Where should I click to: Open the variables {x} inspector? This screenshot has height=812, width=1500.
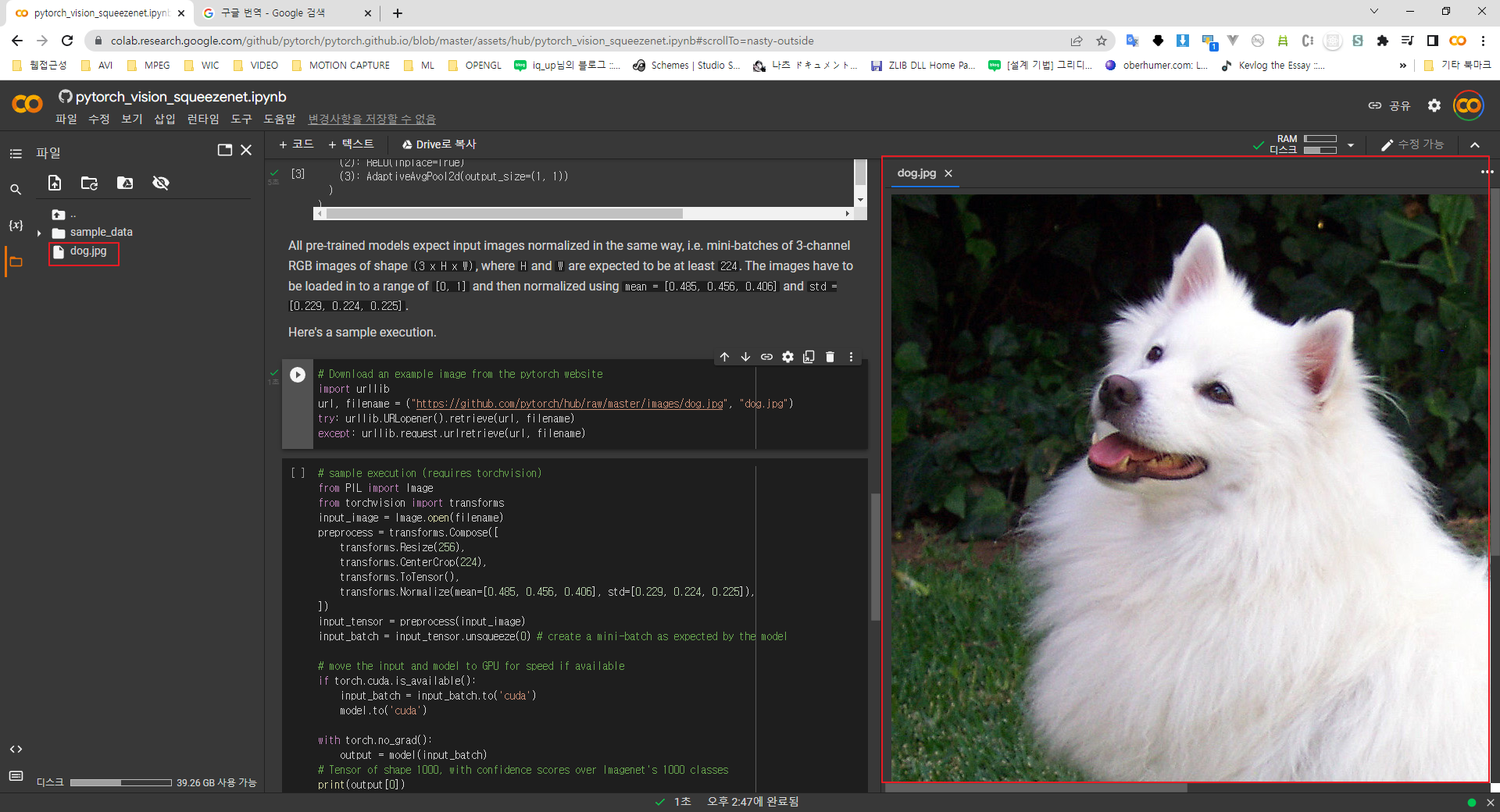tap(16, 226)
